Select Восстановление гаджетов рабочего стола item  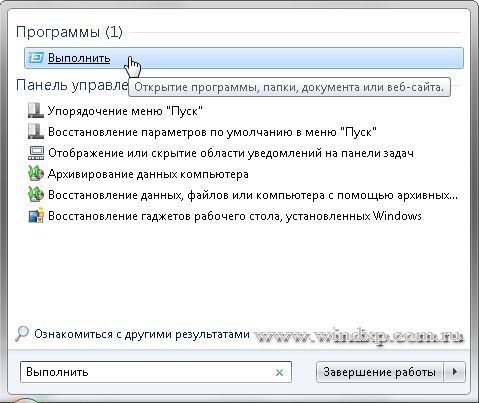[x=235, y=216]
